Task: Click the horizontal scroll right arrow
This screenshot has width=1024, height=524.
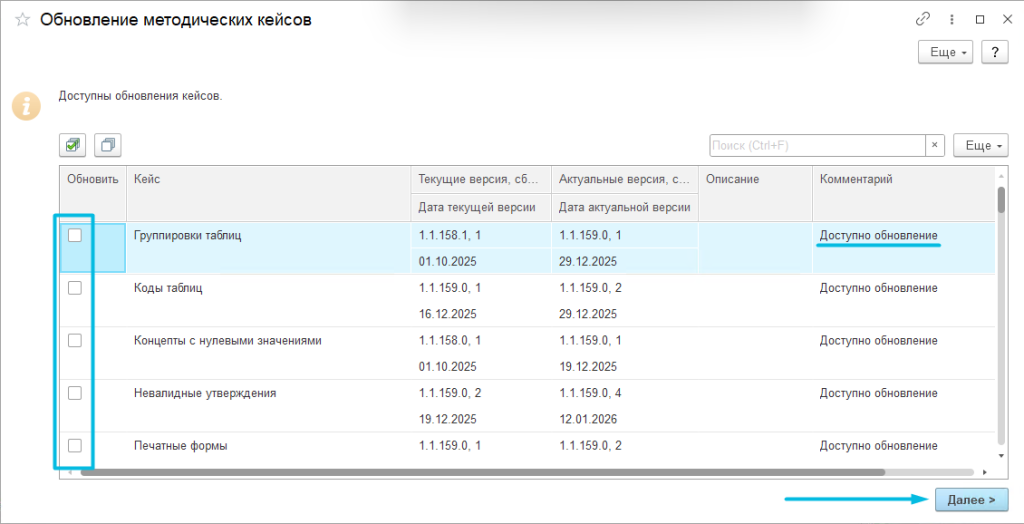Action: (x=985, y=472)
